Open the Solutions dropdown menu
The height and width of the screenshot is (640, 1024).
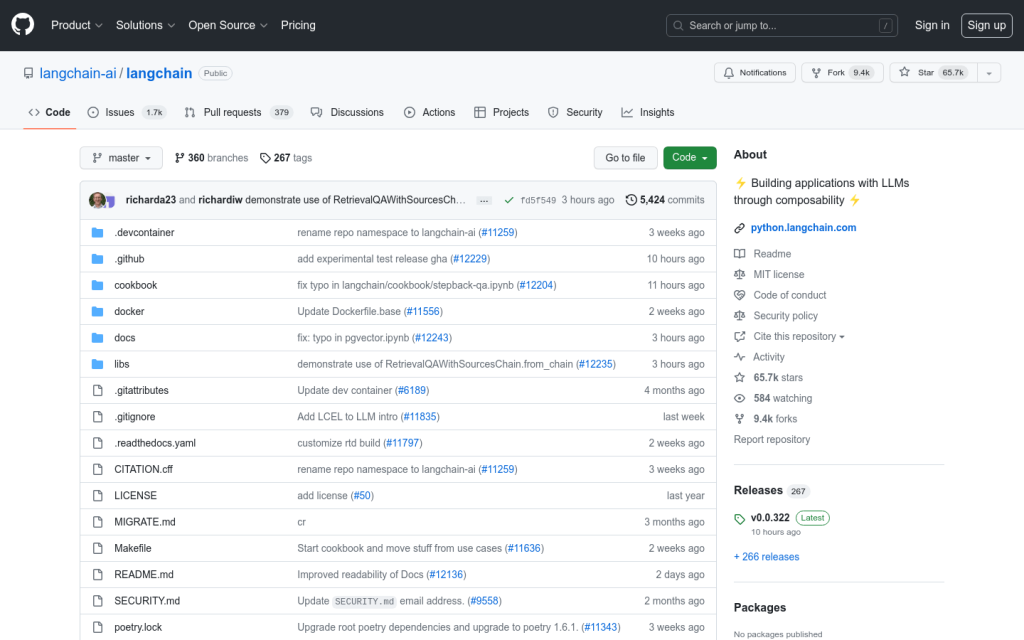[x=145, y=25]
